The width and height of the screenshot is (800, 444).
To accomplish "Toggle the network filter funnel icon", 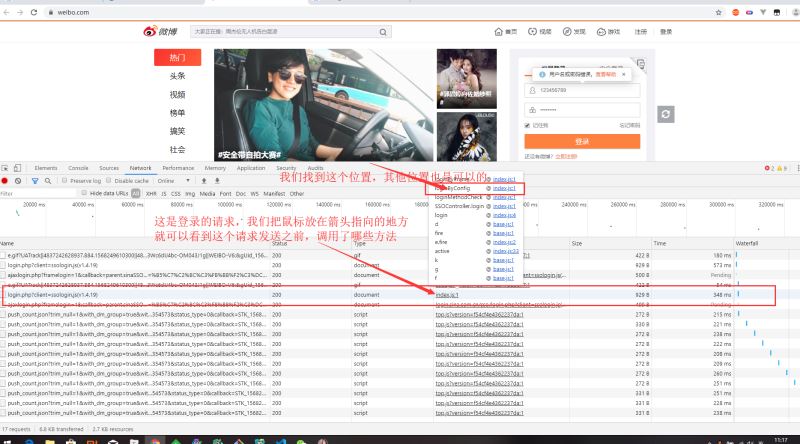I will (x=35, y=181).
